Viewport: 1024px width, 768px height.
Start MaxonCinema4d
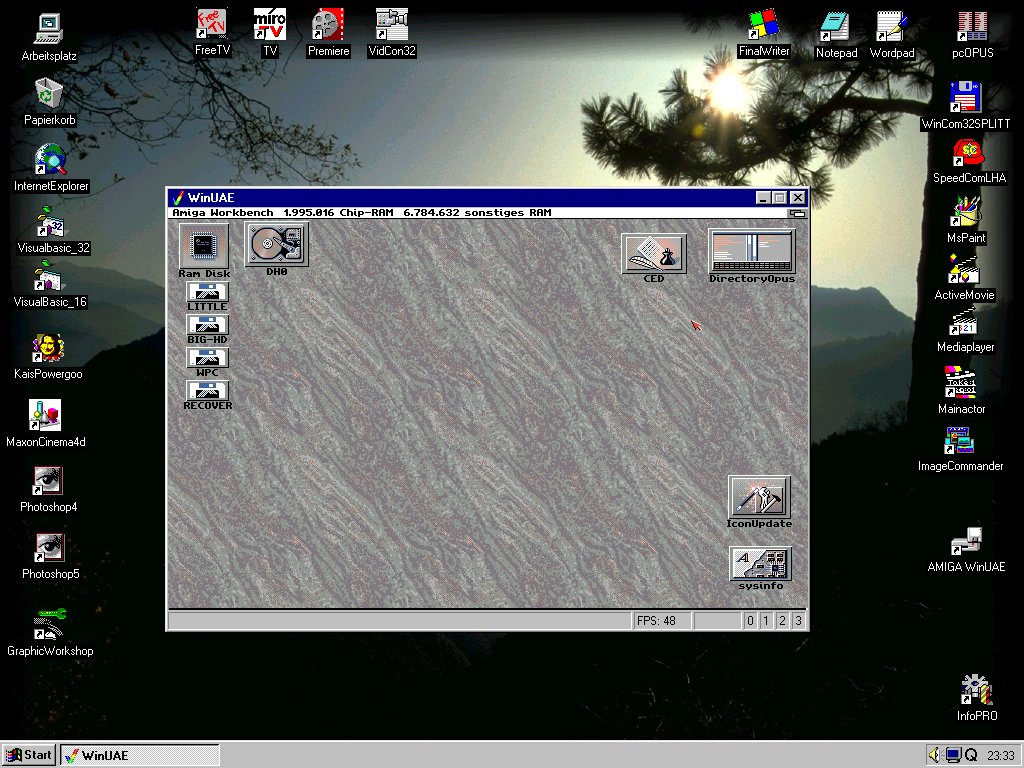tap(44, 416)
